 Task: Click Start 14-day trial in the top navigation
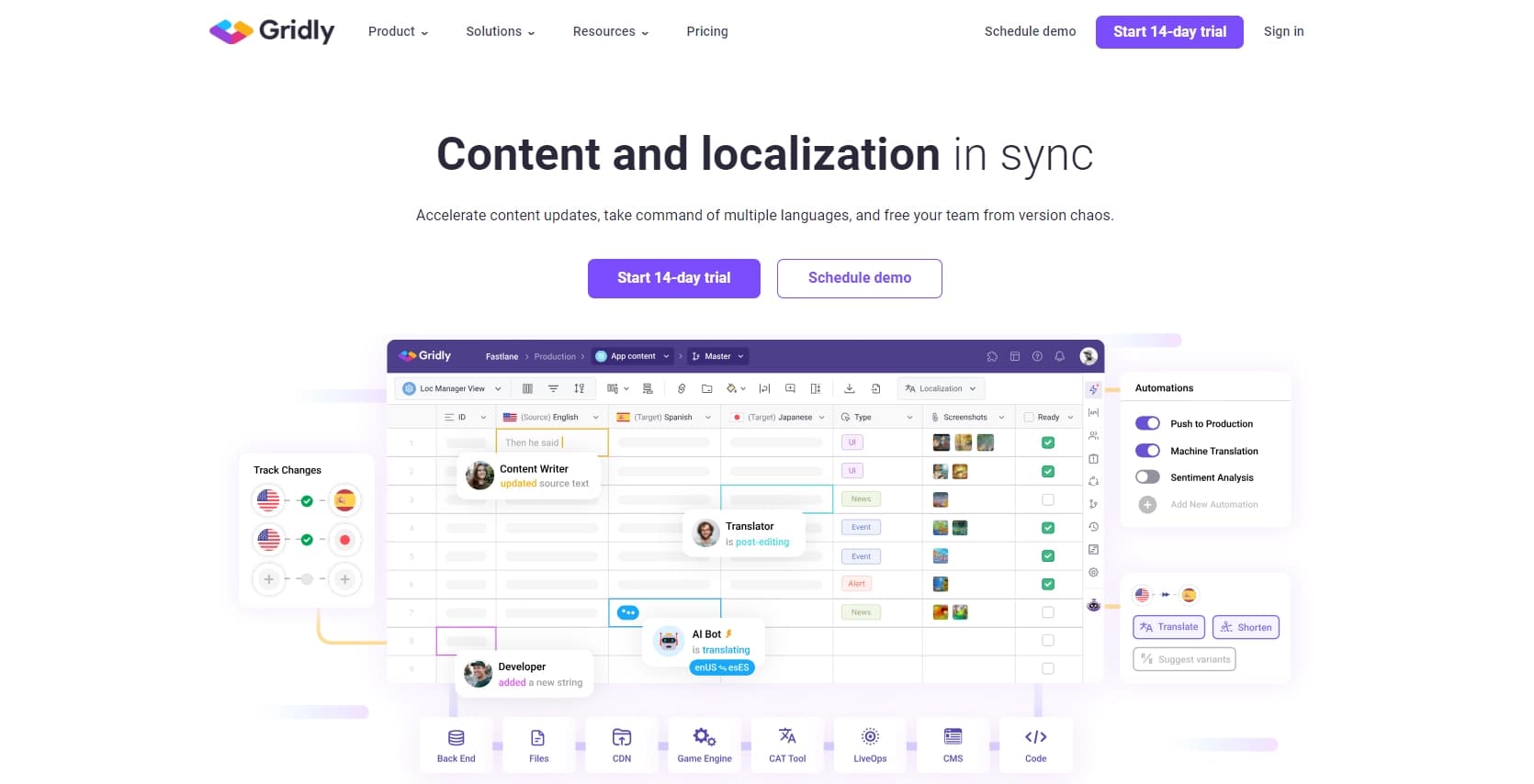1169,32
